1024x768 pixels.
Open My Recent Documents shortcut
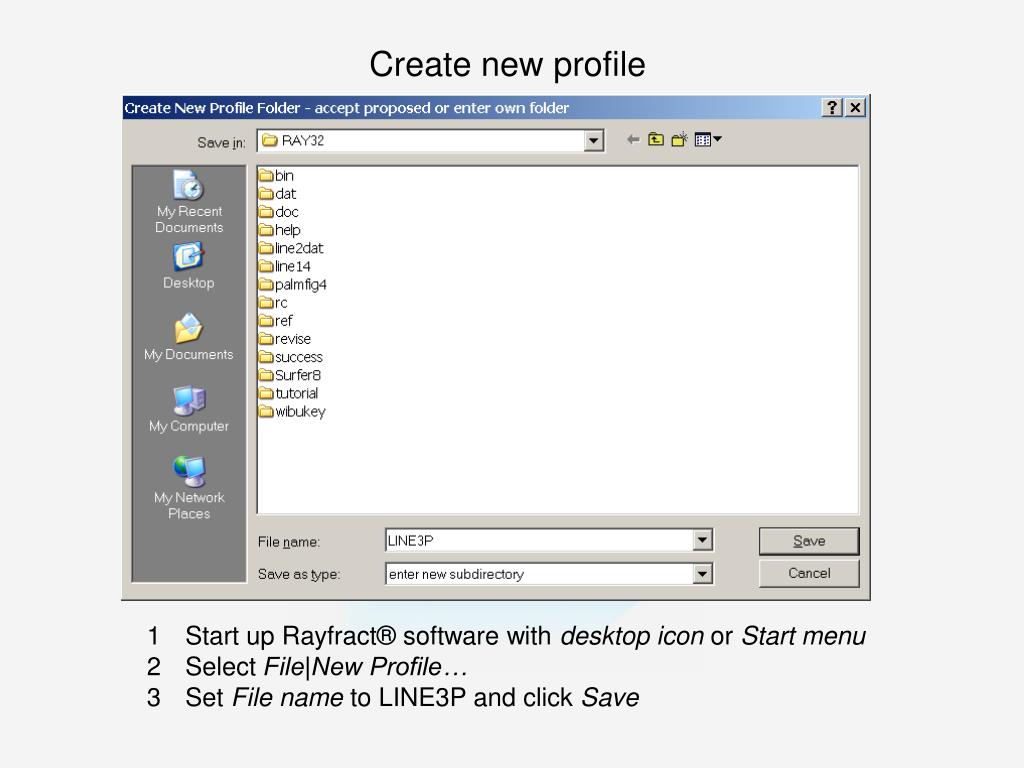[x=189, y=201]
